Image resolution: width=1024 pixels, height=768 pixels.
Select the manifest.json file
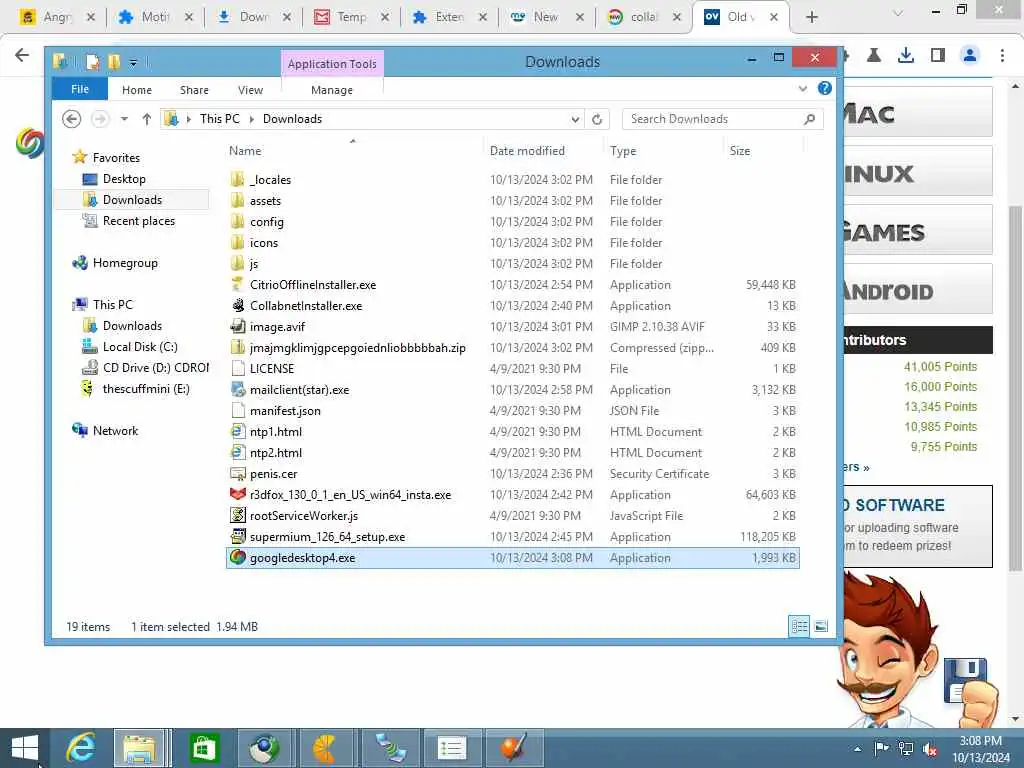click(x=285, y=411)
